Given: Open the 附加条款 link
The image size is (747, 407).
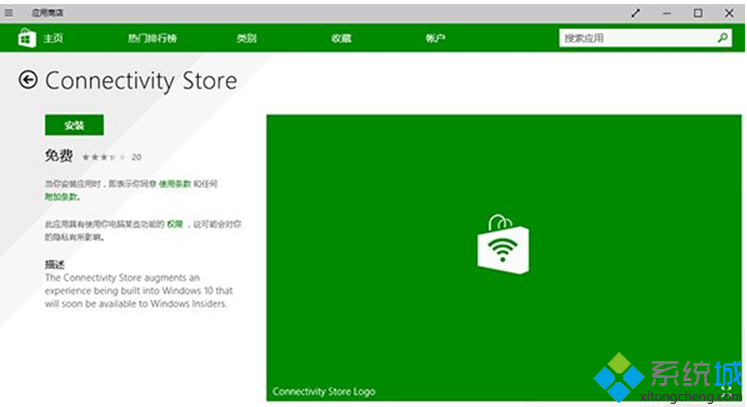Looking at the screenshot, I should point(61,197).
